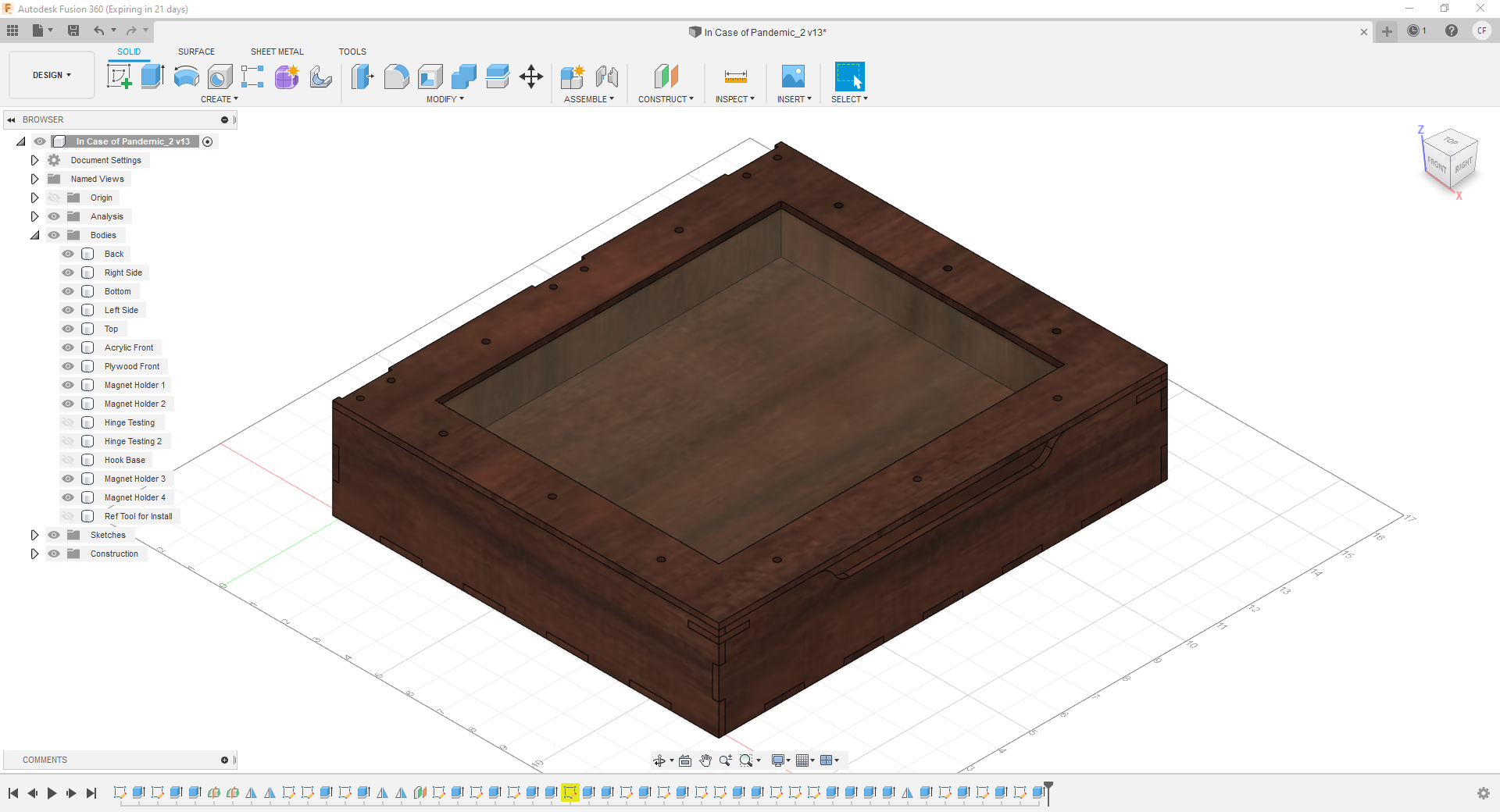The image size is (1500, 812).
Task: Select the Press Pull modify tool
Action: (362, 77)
